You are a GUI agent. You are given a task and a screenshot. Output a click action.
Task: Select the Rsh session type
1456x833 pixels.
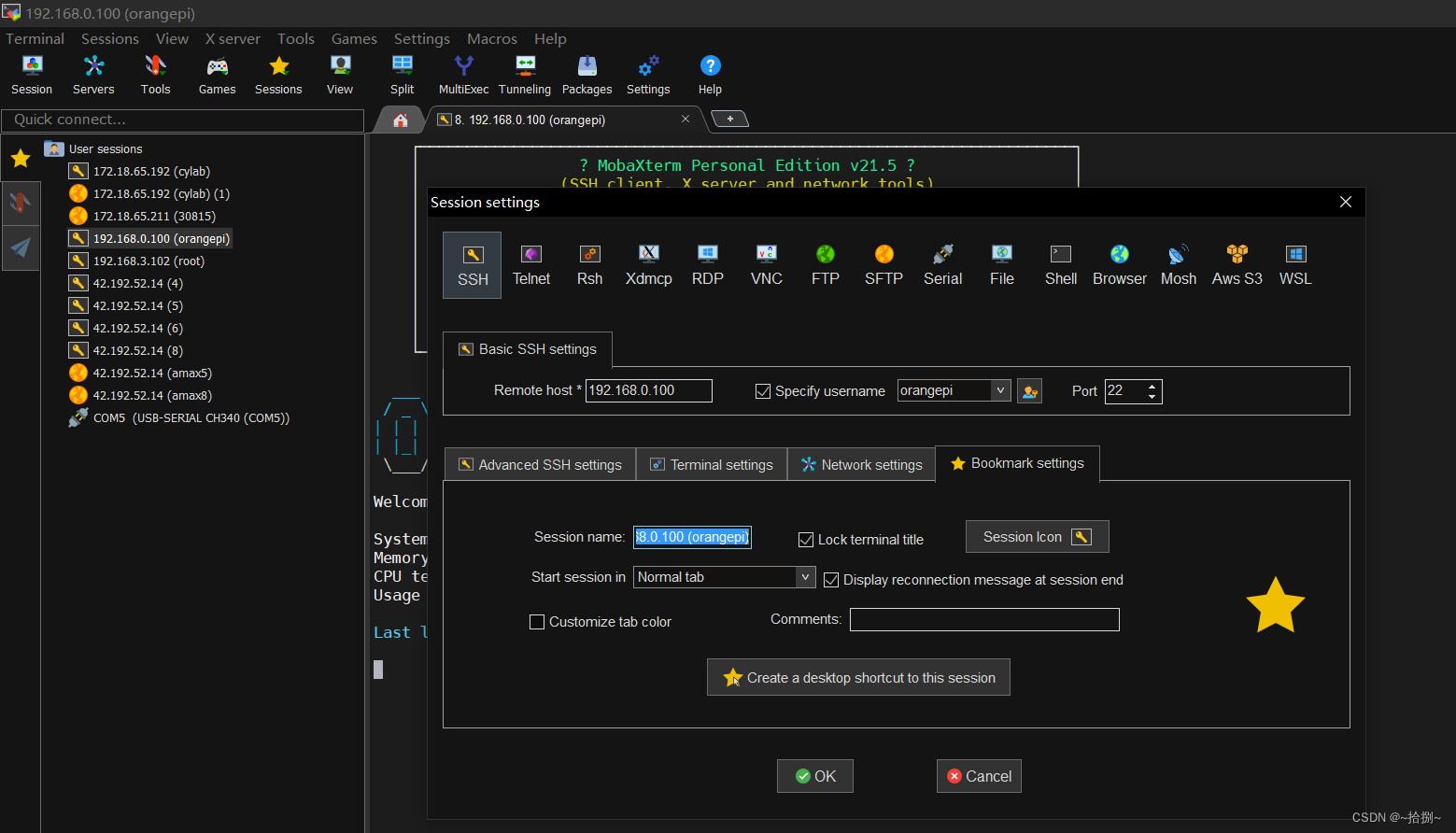589,265
